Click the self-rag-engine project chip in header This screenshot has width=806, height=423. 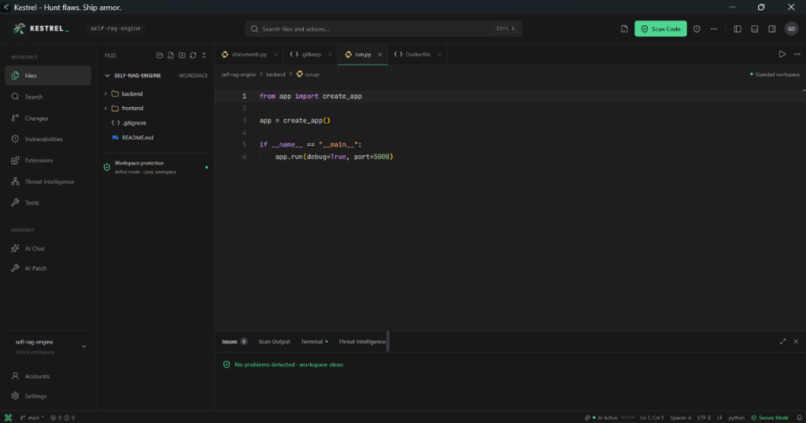[115, 29]
